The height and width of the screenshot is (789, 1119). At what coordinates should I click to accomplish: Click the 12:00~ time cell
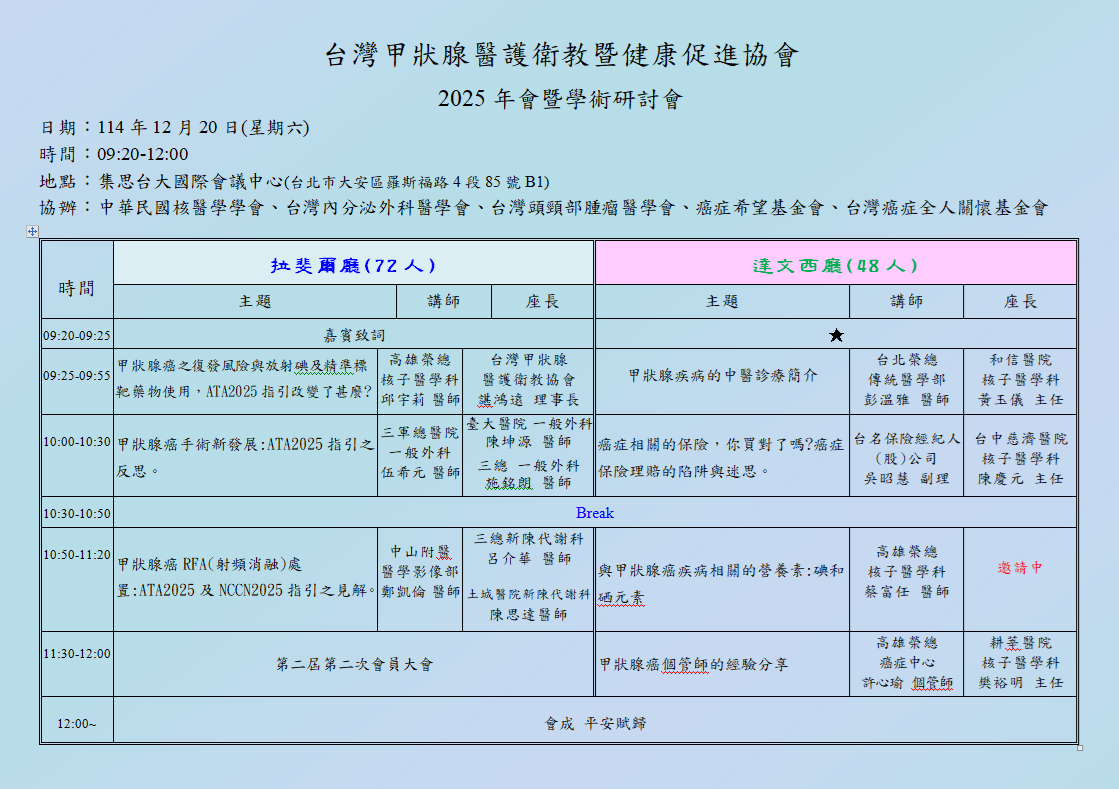tap(77, 721)
